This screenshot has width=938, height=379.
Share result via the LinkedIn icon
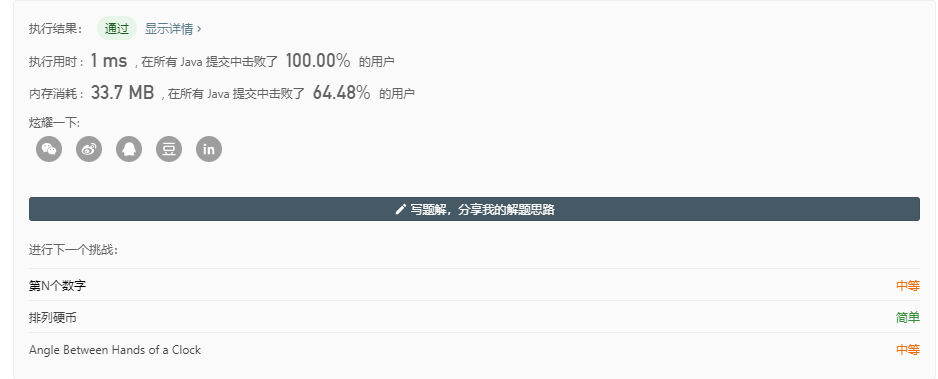[209, 149]
